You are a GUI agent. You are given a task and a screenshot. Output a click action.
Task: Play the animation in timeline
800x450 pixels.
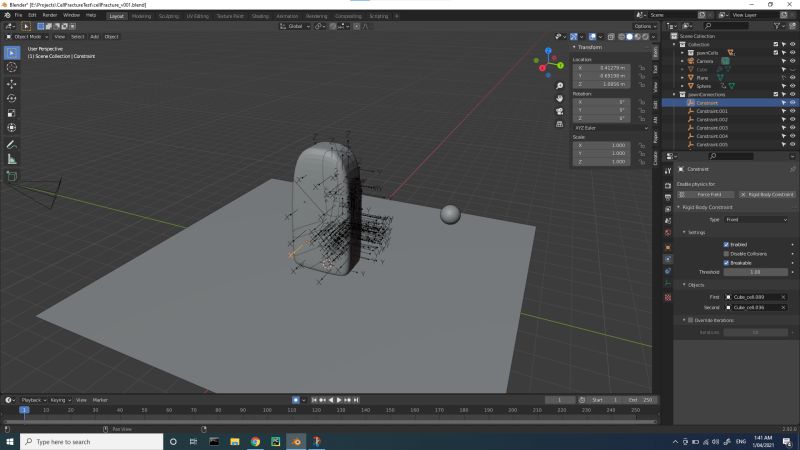(x=339, y=400)
